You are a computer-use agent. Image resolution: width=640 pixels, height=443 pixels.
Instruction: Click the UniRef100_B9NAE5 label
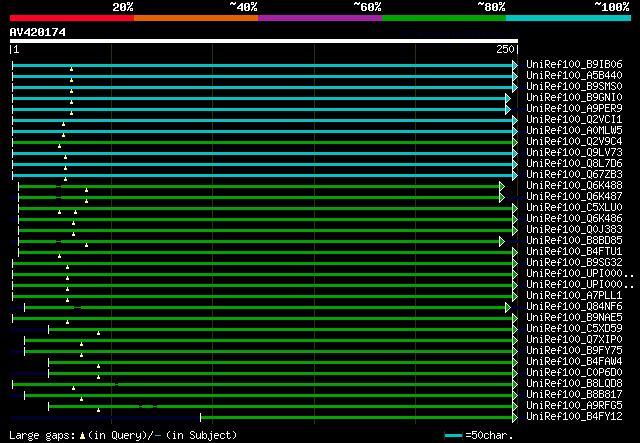(x=574, y=318)
